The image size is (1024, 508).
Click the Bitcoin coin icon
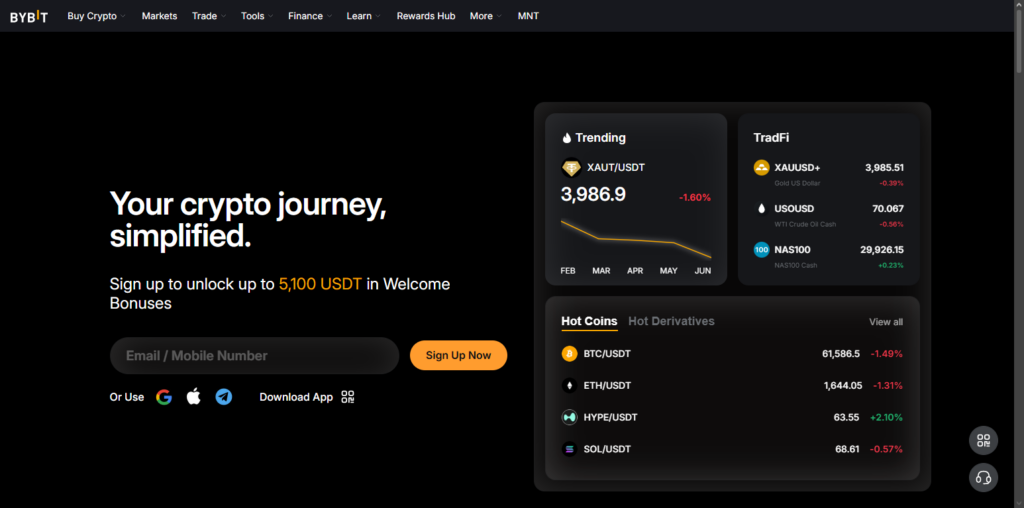tap(569, 354)
